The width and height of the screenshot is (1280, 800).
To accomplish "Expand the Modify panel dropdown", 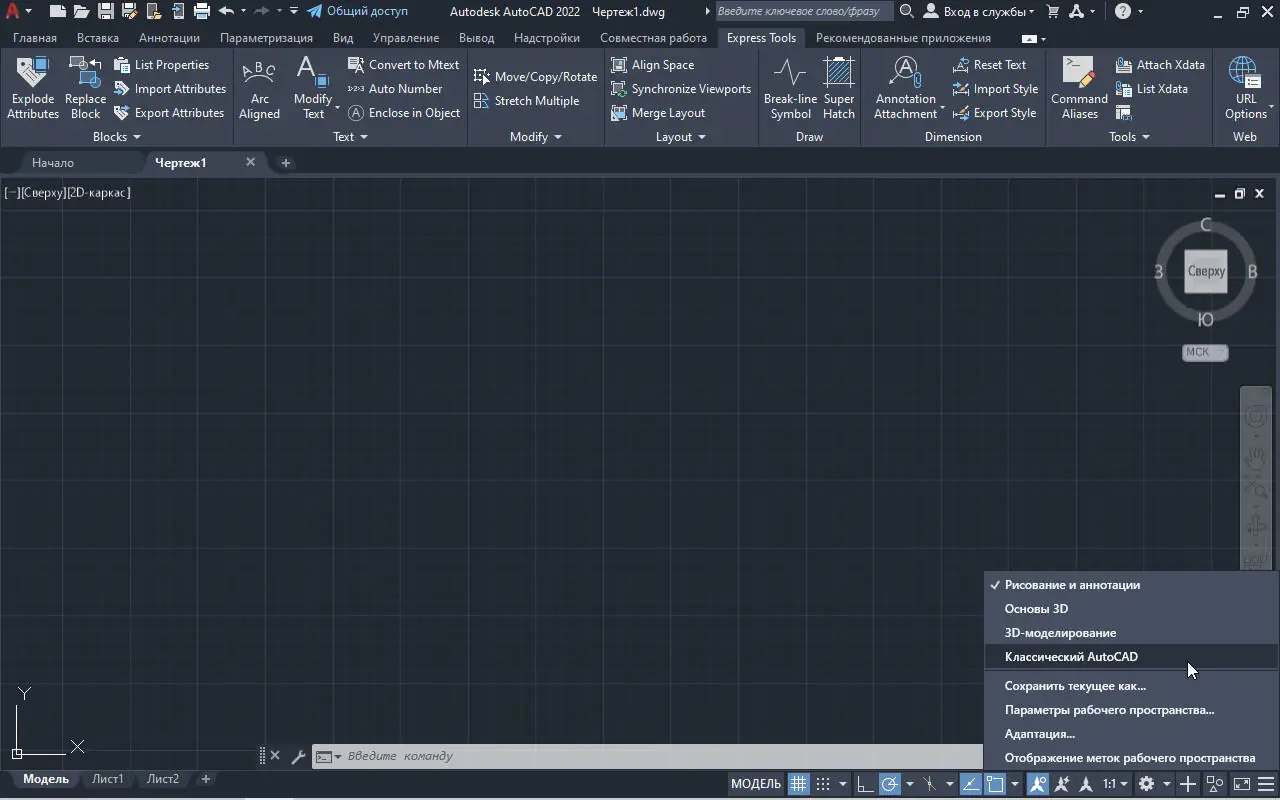I will pos(536,137).
